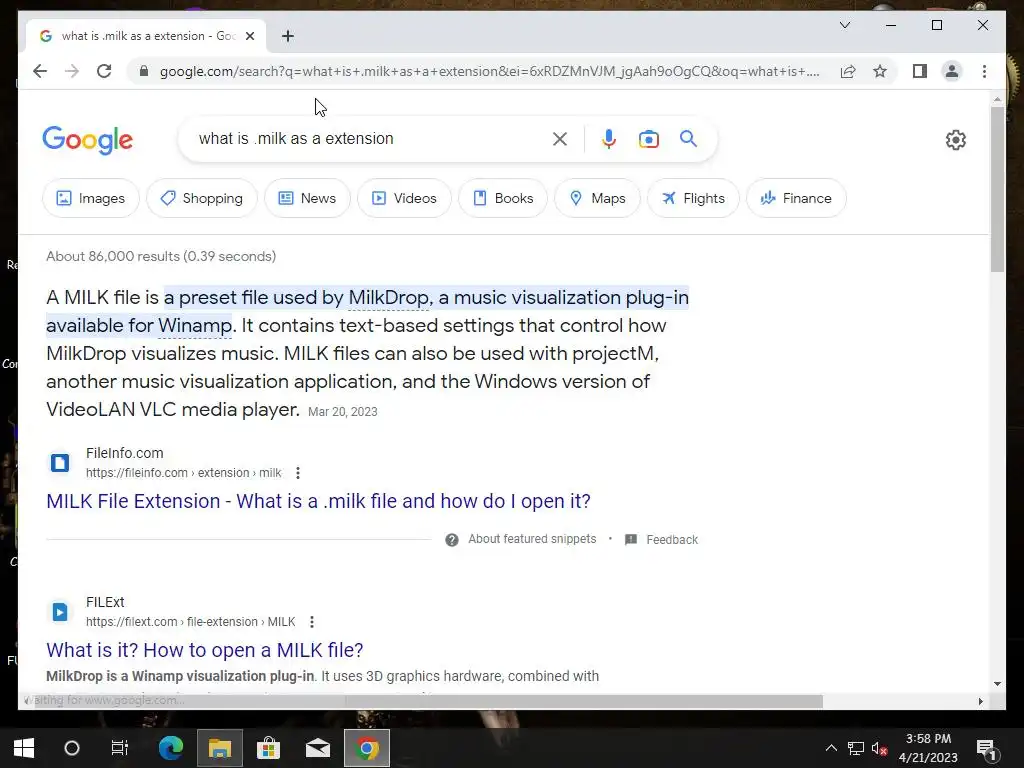Open the MILK File Extension FileInfo result
The image size is (1024, 768).
318,501
